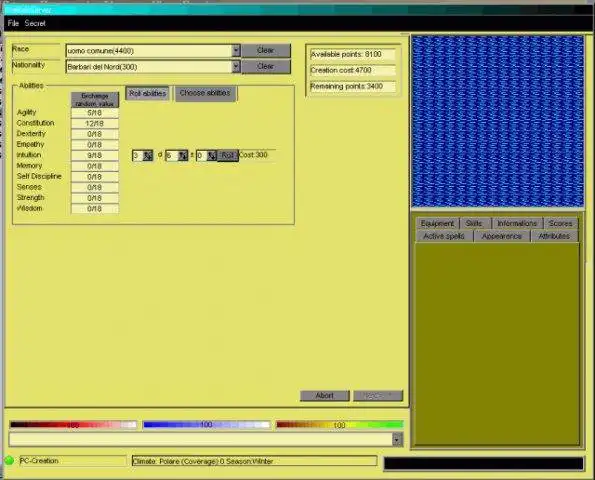
Task: Switch to the Informations tab
Action: tap(517, 223)
